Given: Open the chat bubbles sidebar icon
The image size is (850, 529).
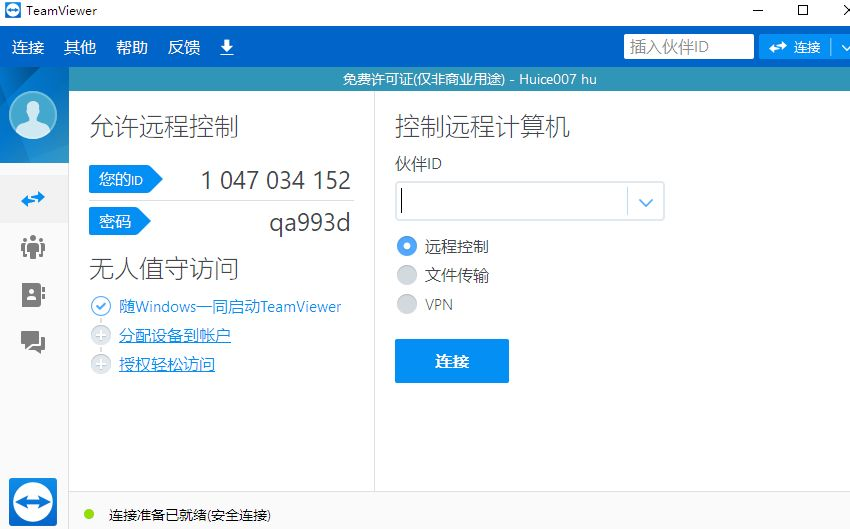Looking at the screenshot, I should pyautogui.click(x=33, y=342).
